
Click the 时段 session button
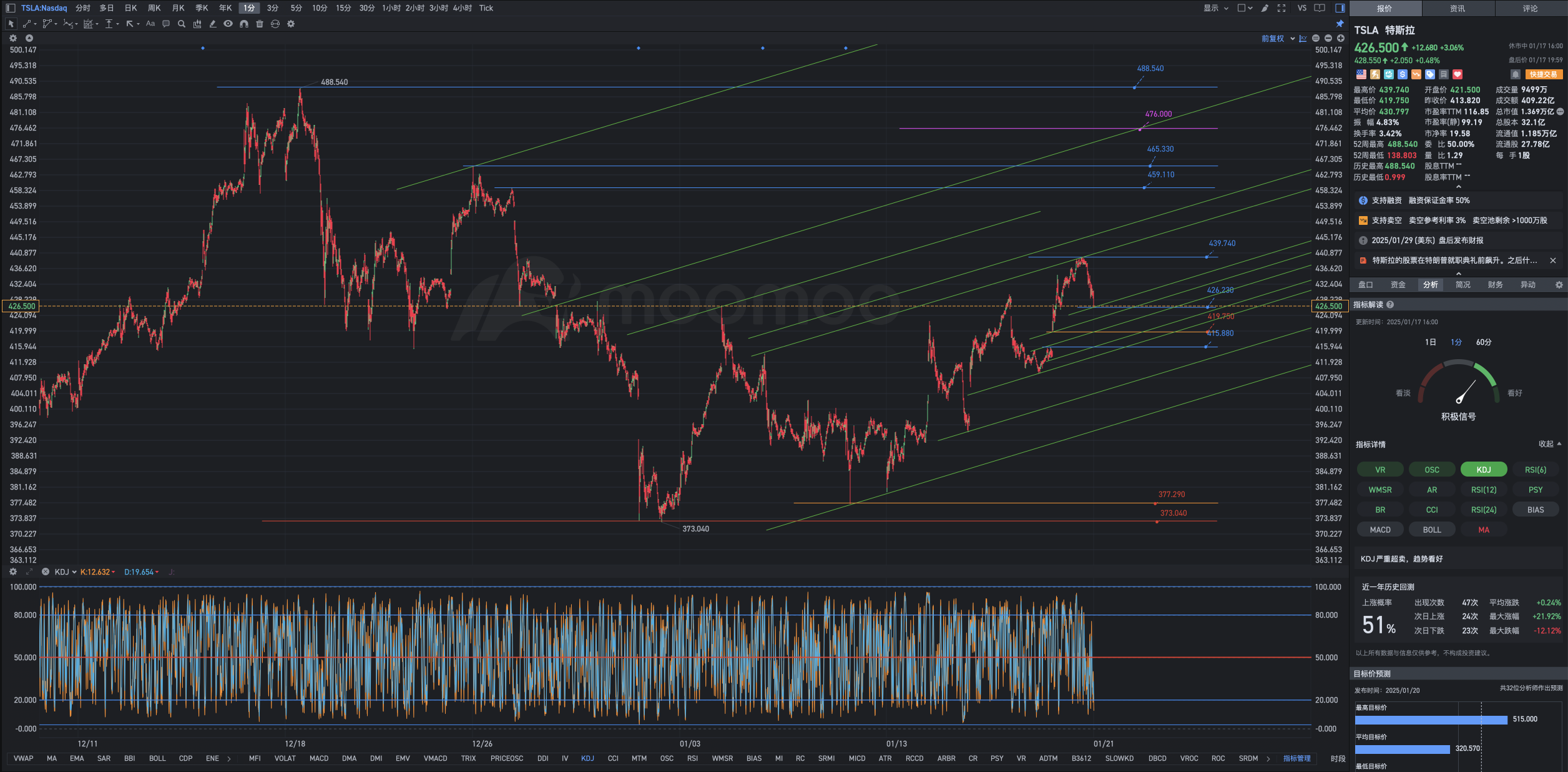click(x=1338, y=759)
